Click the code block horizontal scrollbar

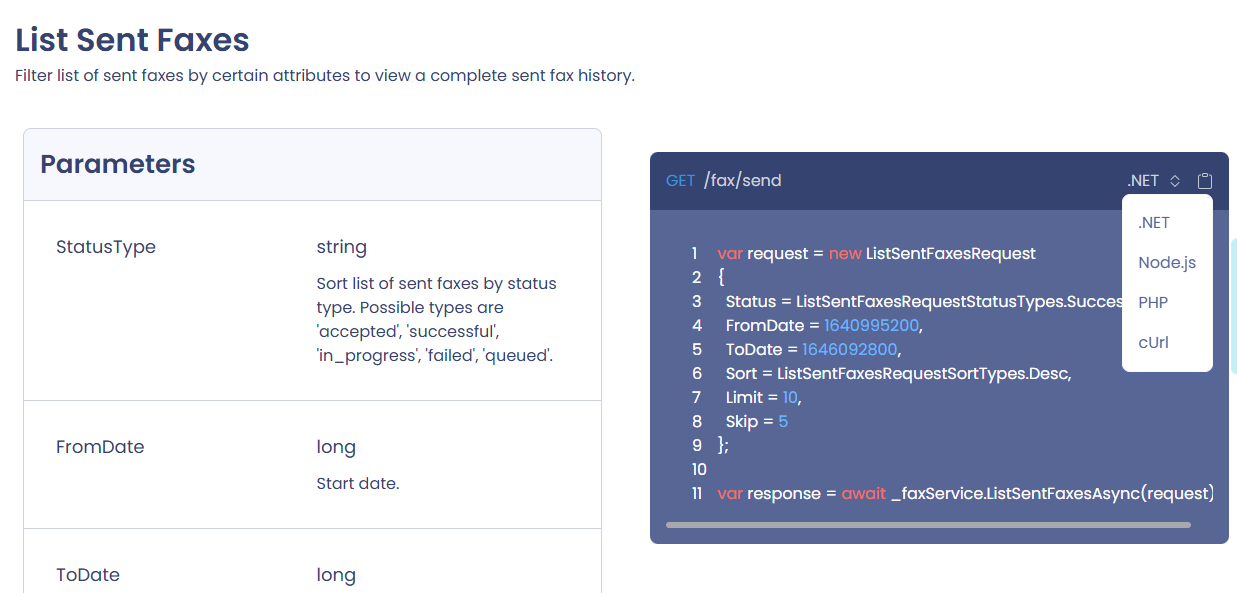(928, 524)
